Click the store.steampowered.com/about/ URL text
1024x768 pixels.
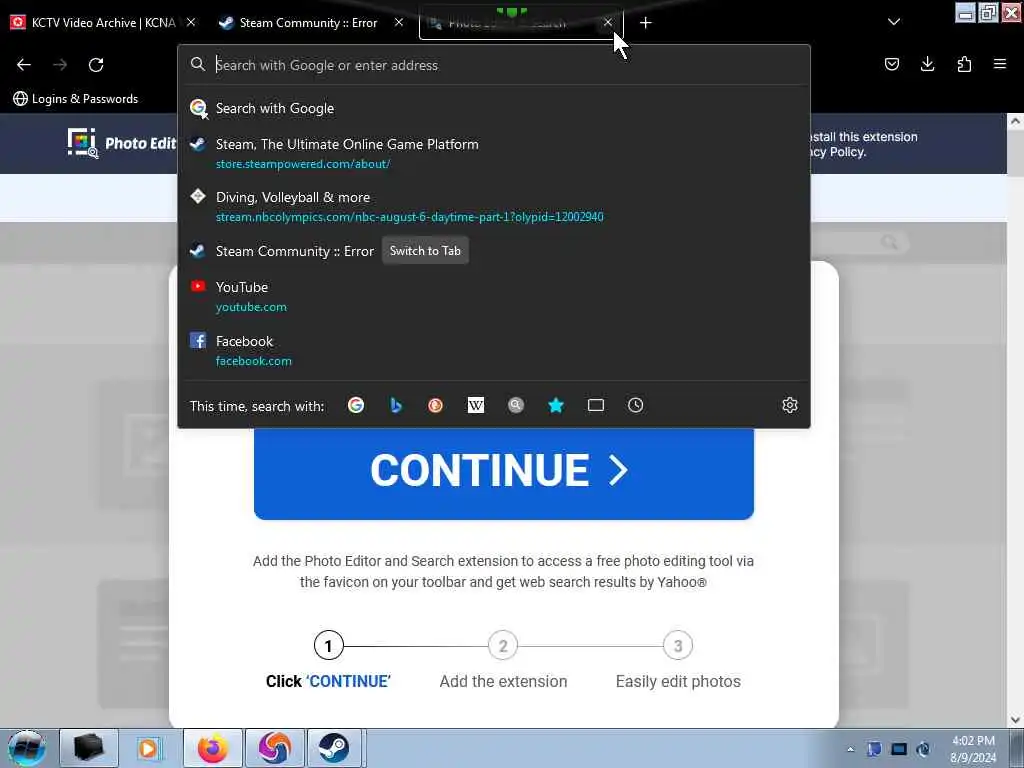[303, 164]
